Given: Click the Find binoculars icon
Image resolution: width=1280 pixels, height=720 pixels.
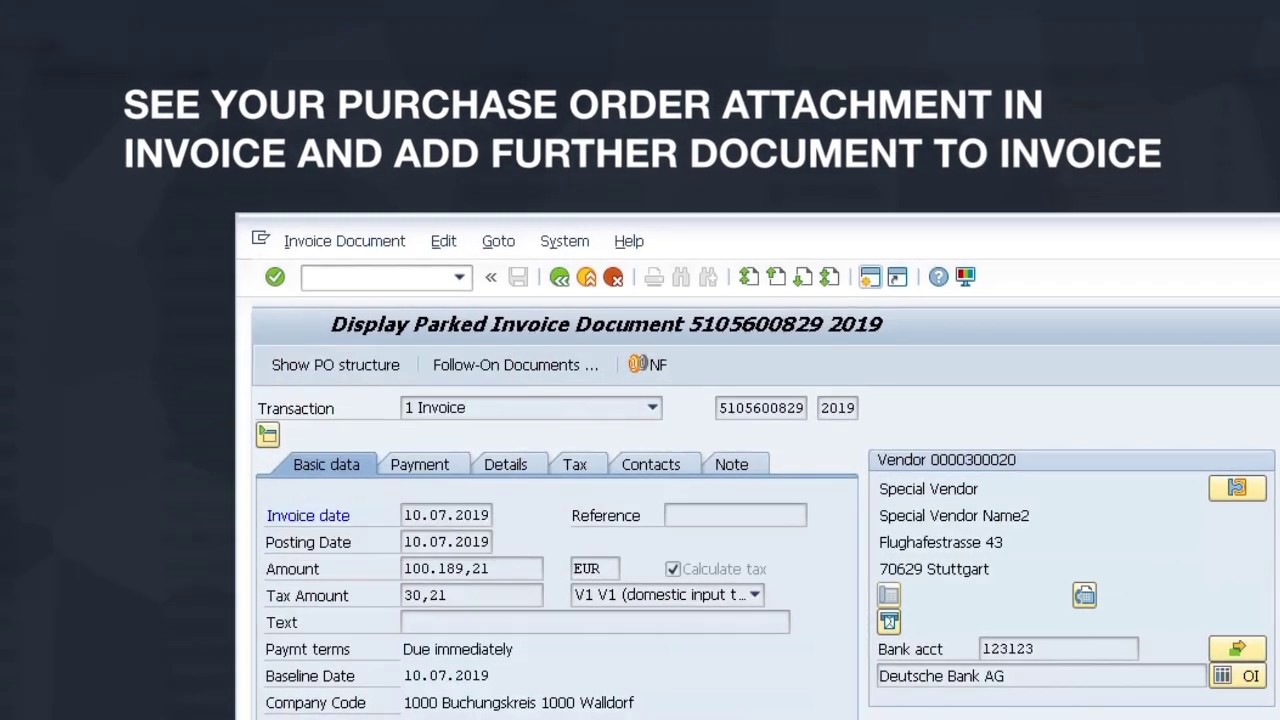Looking at the screenshot, I should [x=681, y=277].
